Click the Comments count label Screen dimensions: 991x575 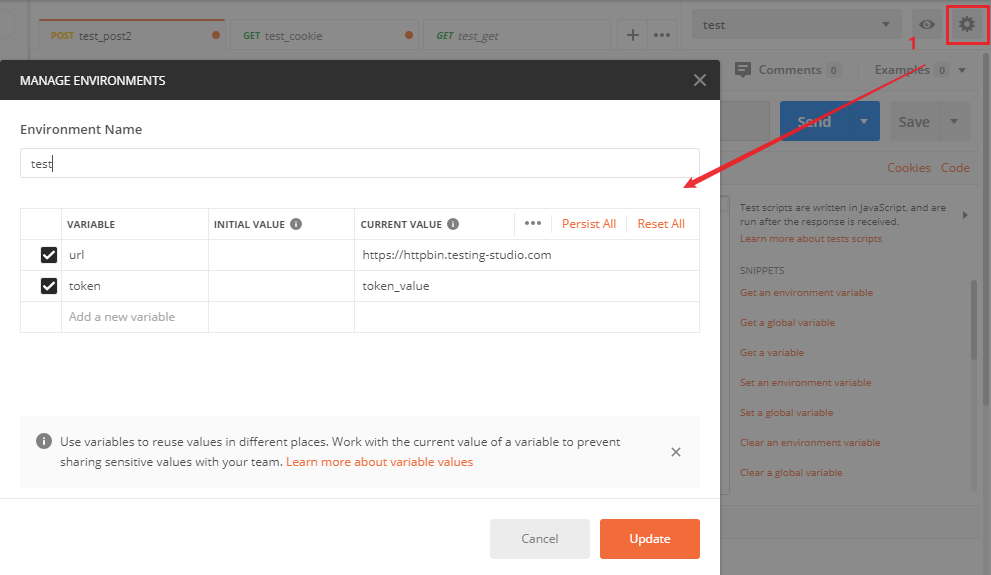click(833, 70)
